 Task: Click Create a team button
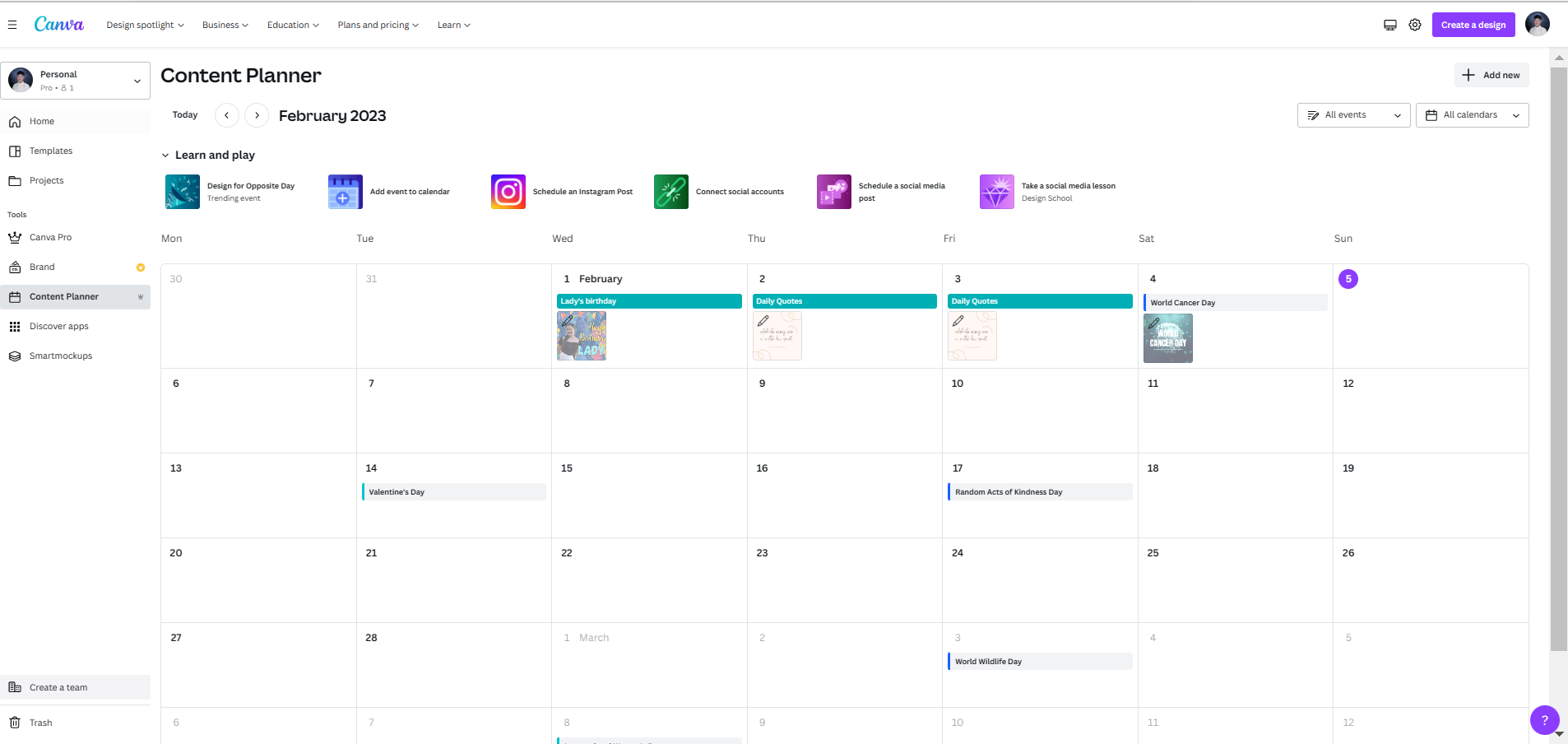[76, 687]
